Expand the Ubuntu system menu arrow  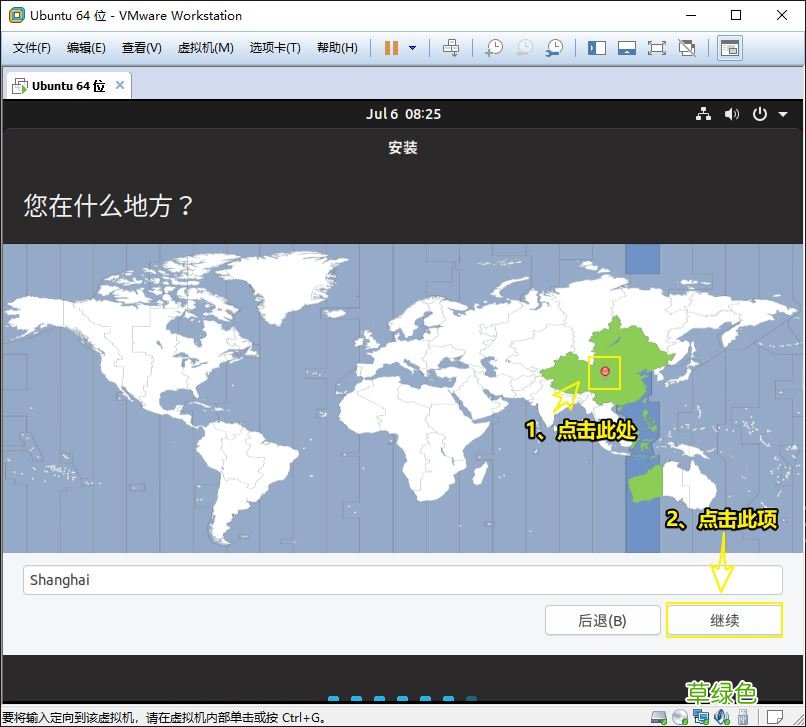point(783,114)
